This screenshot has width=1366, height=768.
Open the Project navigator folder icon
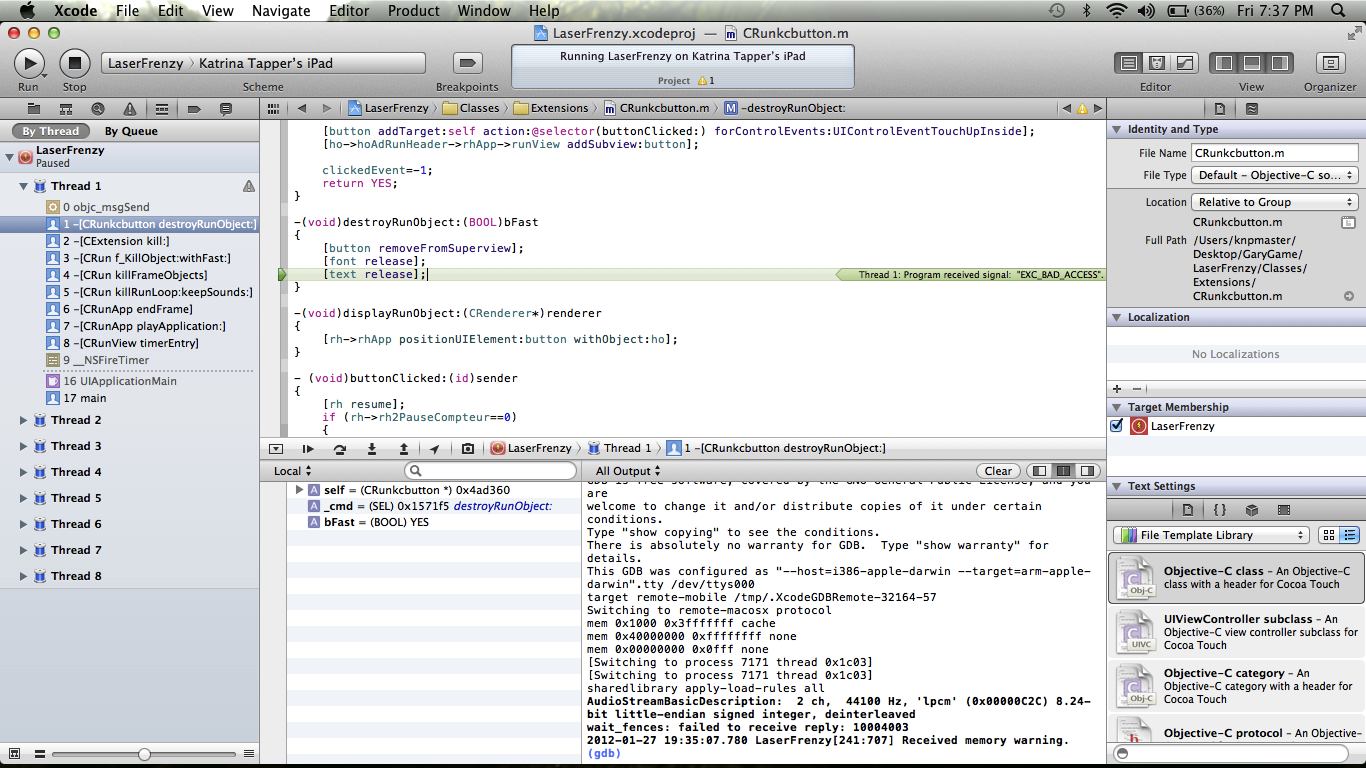point(33,108)
